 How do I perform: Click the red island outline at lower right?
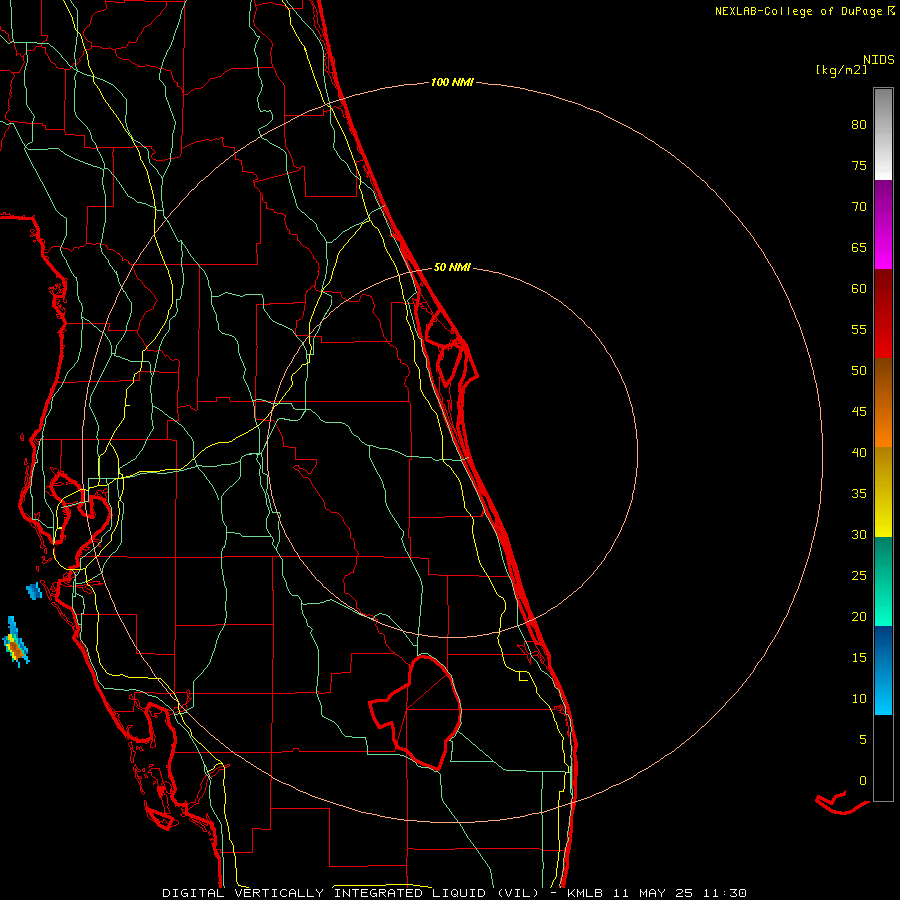841,802
